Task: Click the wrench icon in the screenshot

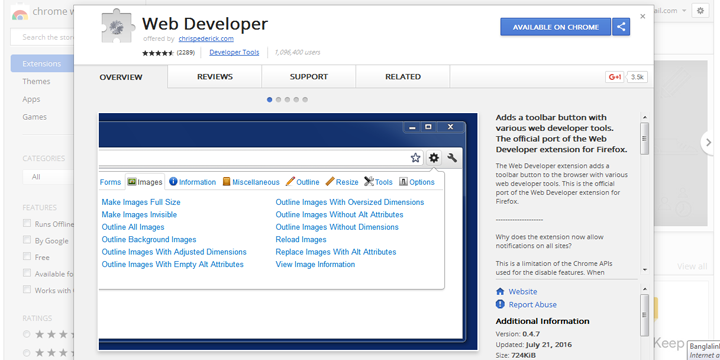Action: click(452, 158)
